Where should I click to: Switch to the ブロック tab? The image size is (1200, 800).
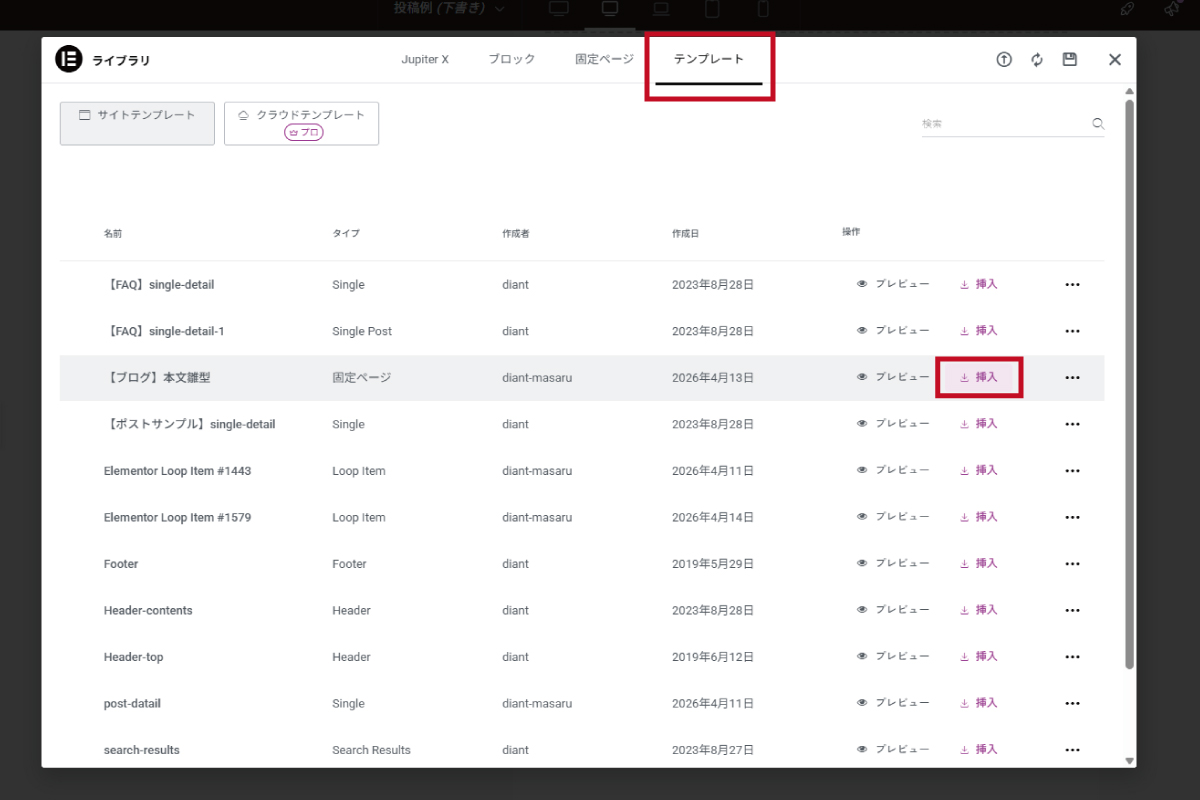click(x=512, y=59)
